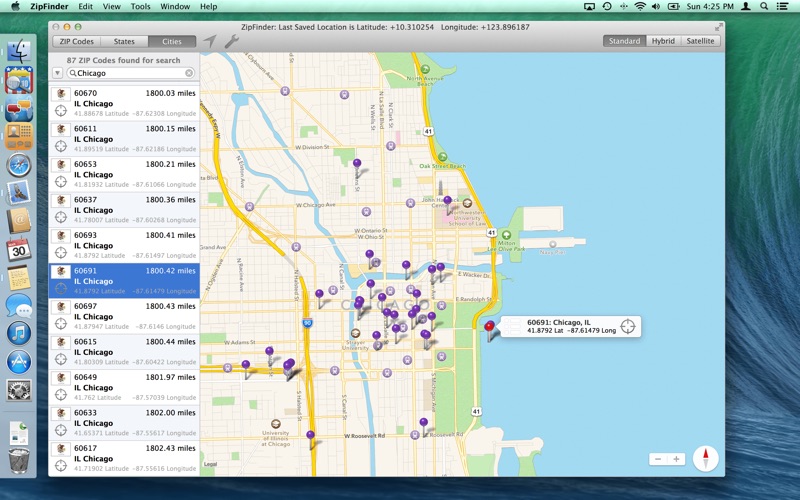The image size is (800, 500).
Task: Zoom in the map with plus button
Action: pyautogui.click(x=676, y=459)
